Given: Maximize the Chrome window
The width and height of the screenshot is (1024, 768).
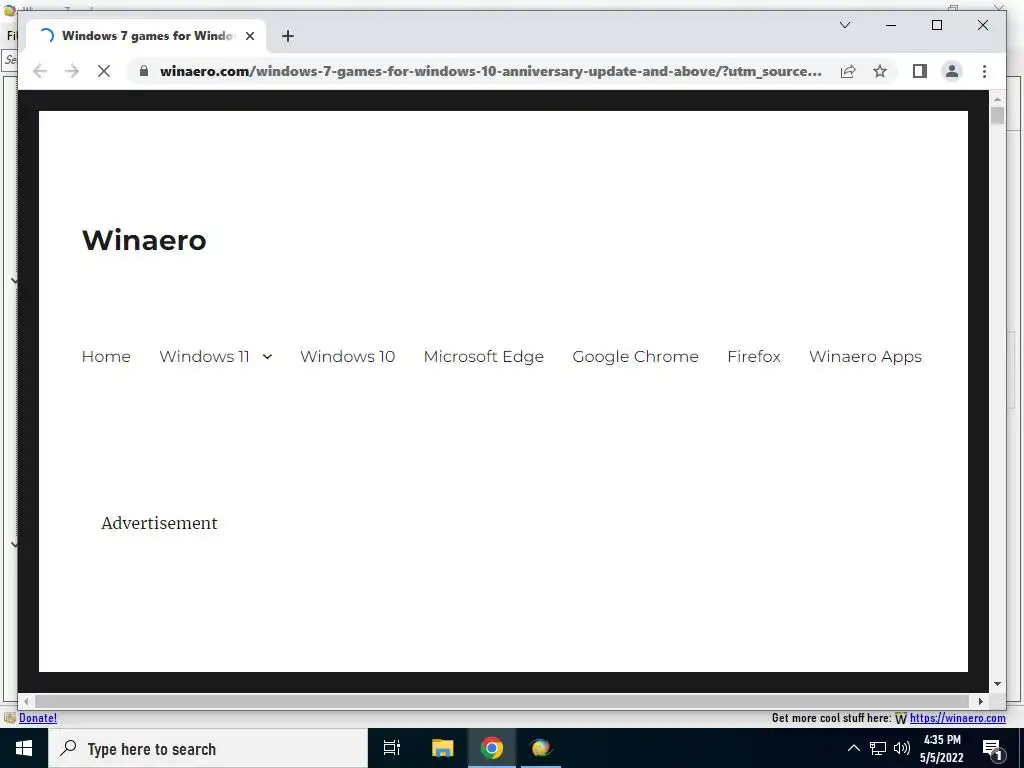Looking at the screenshot, I should (936, 25).
